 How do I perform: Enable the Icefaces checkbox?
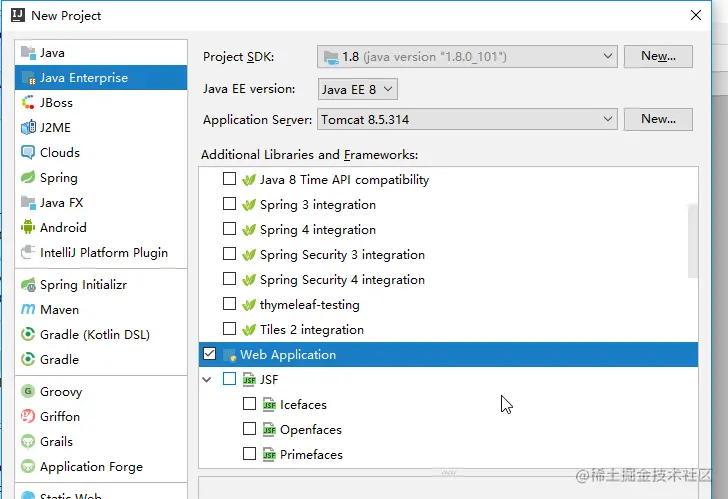tap(250, 405)
